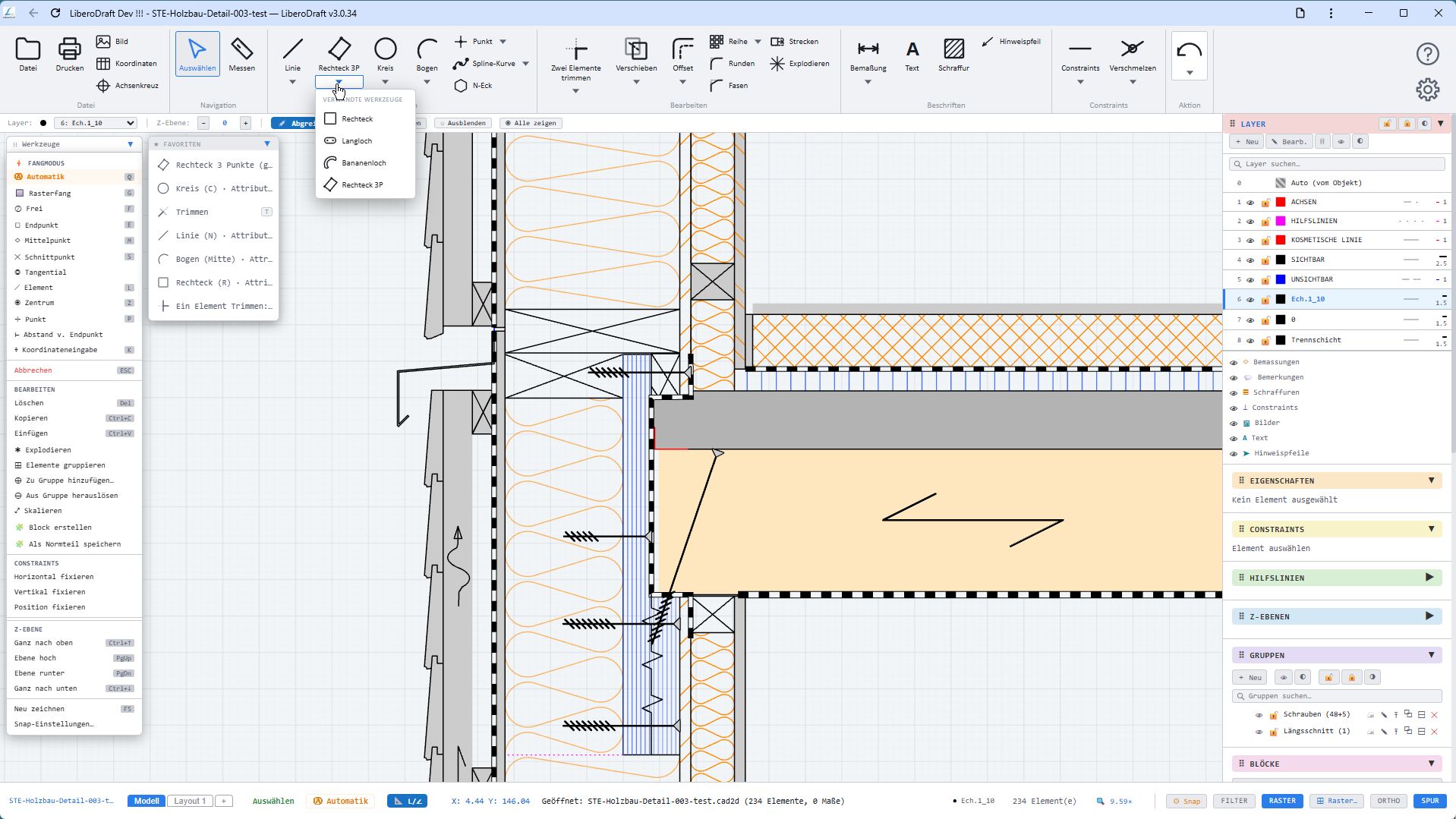Click the undo Aktion arrow
Screen dimensions: 1456x819
1189,51
